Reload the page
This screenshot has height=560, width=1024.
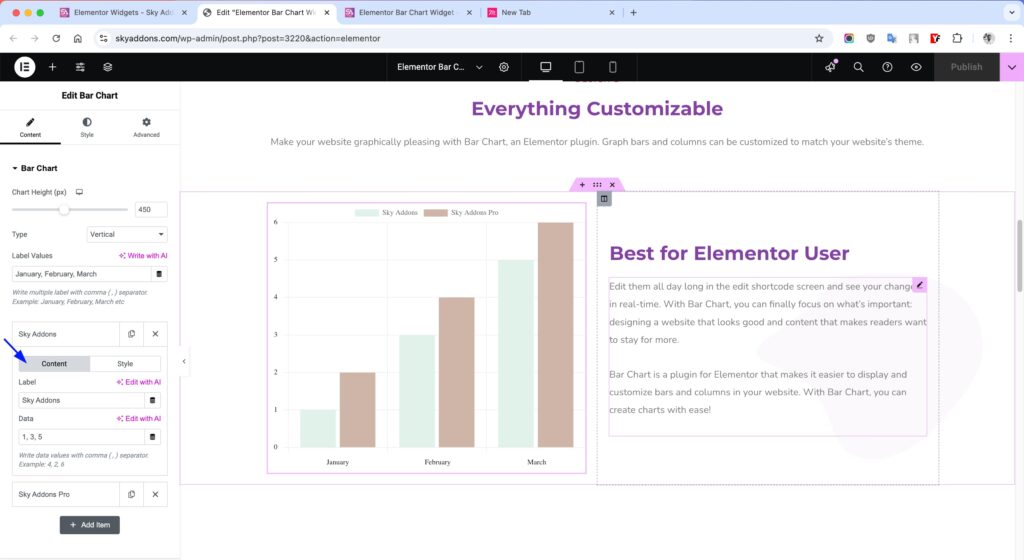pos(56,39)
